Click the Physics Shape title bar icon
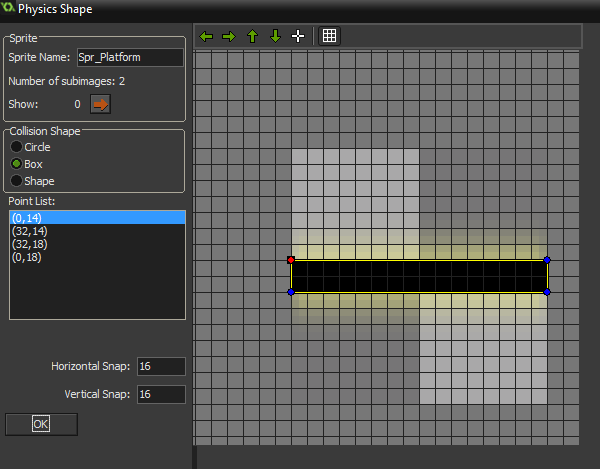This screenshot has height=469, width=600. coord(10,10)
